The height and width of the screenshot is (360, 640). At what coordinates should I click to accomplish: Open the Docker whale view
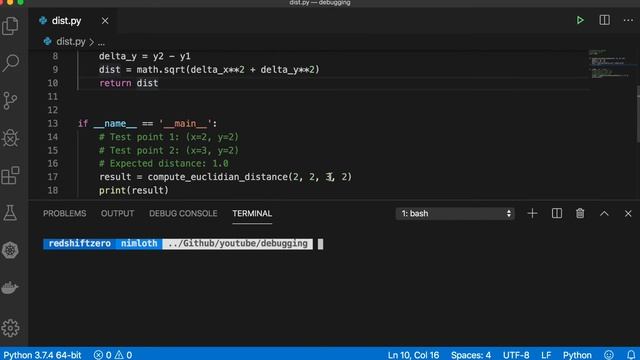click(10, 287)
